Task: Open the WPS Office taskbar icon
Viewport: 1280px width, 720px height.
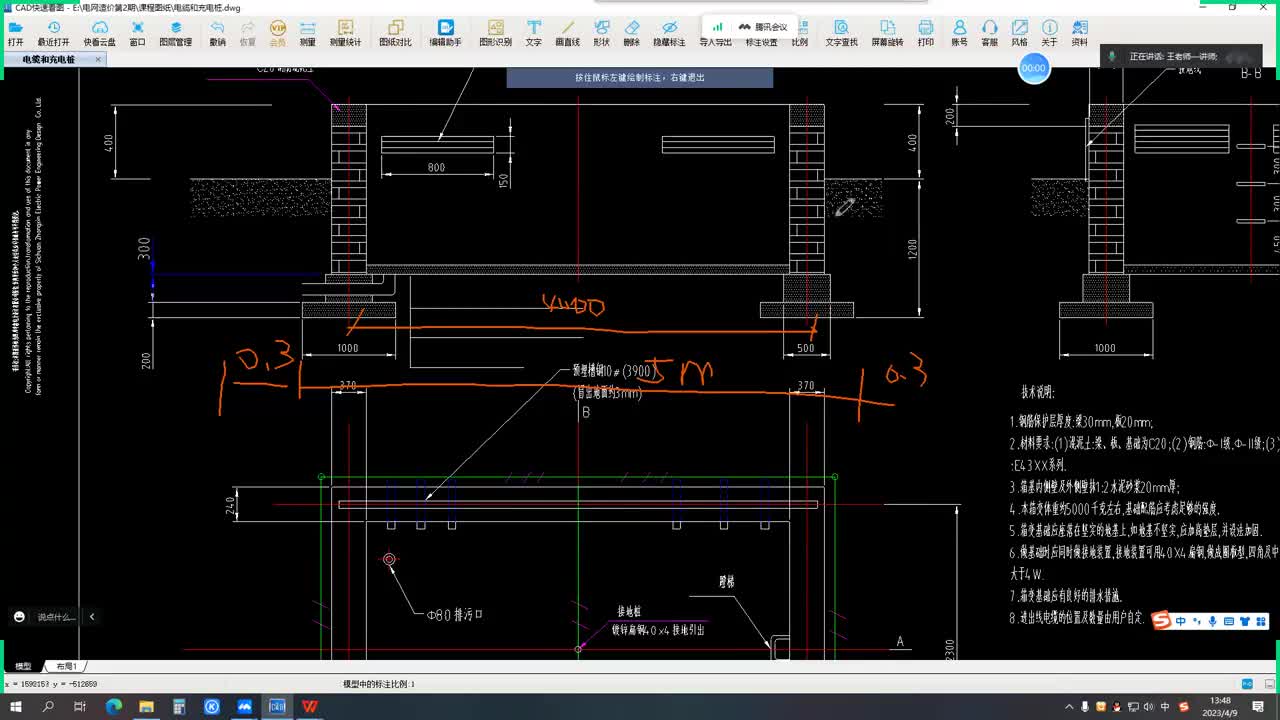Action: point(310,707)
